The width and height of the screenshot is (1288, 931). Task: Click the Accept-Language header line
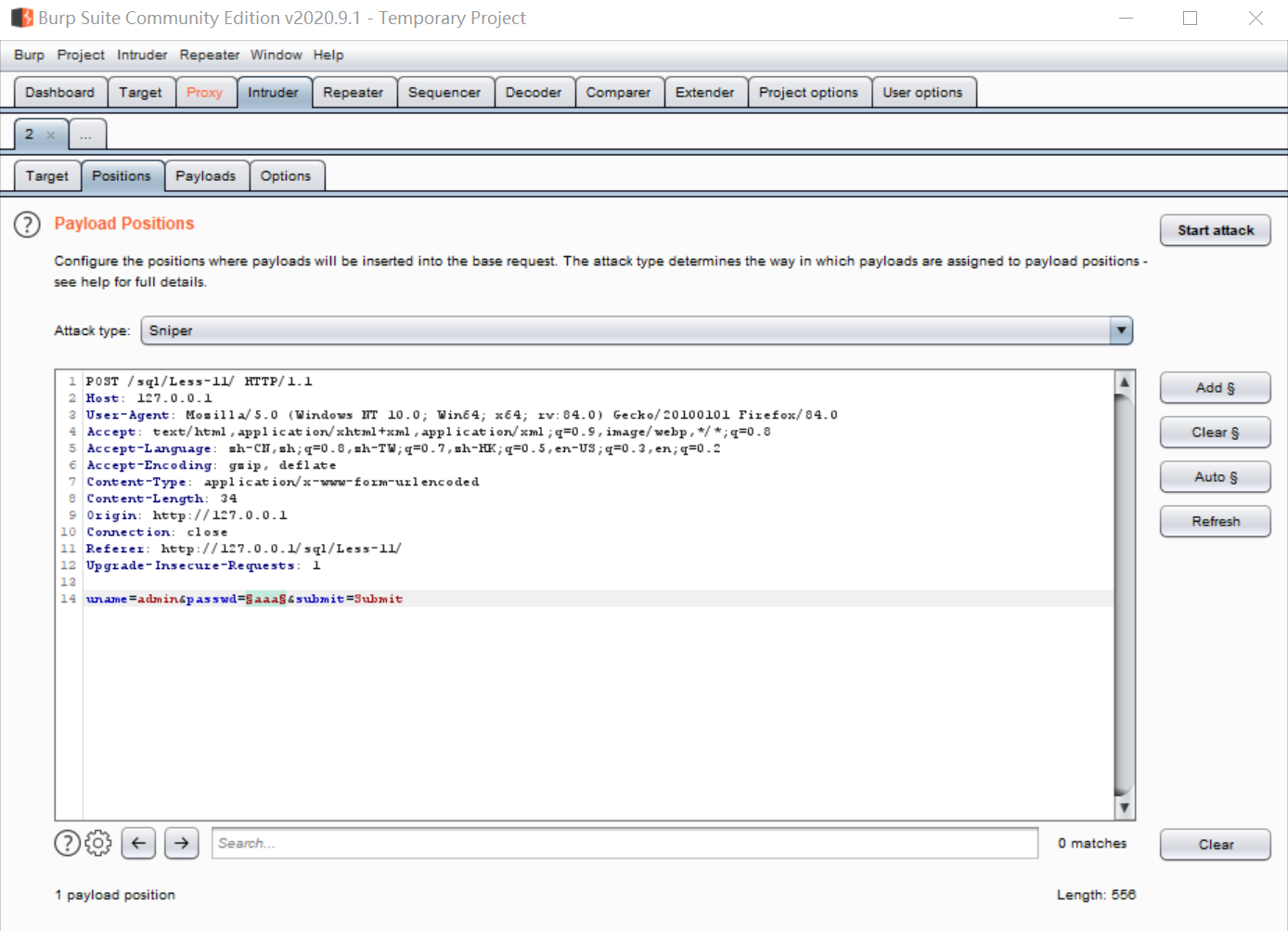coord(404,448)
